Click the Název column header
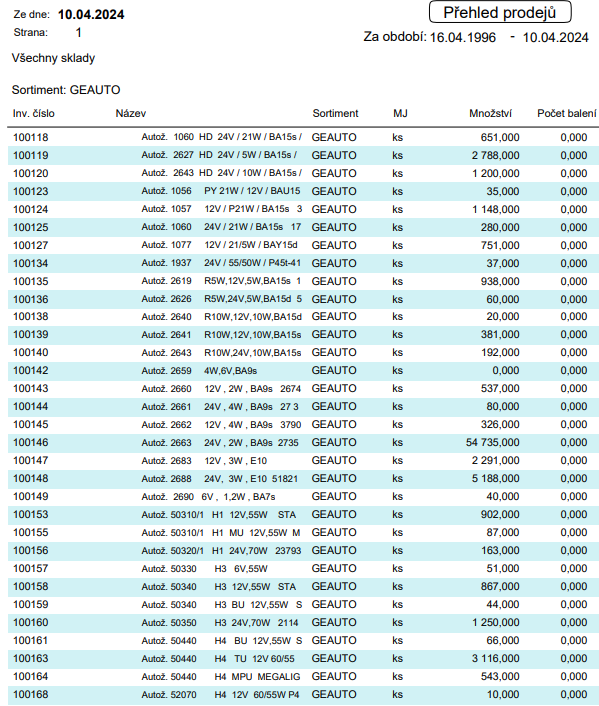This screenshot has width=599, height=706. 131,113
